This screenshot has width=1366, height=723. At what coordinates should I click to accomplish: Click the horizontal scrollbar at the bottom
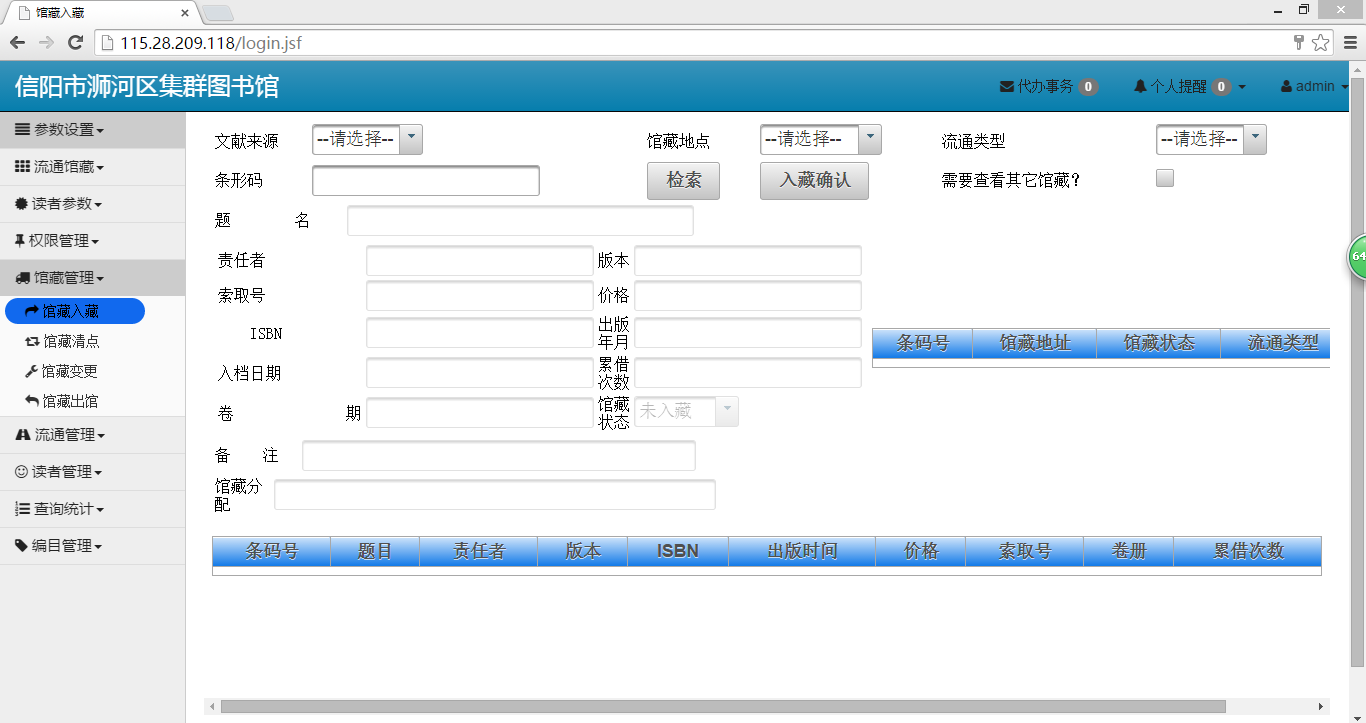click(722, 706)
